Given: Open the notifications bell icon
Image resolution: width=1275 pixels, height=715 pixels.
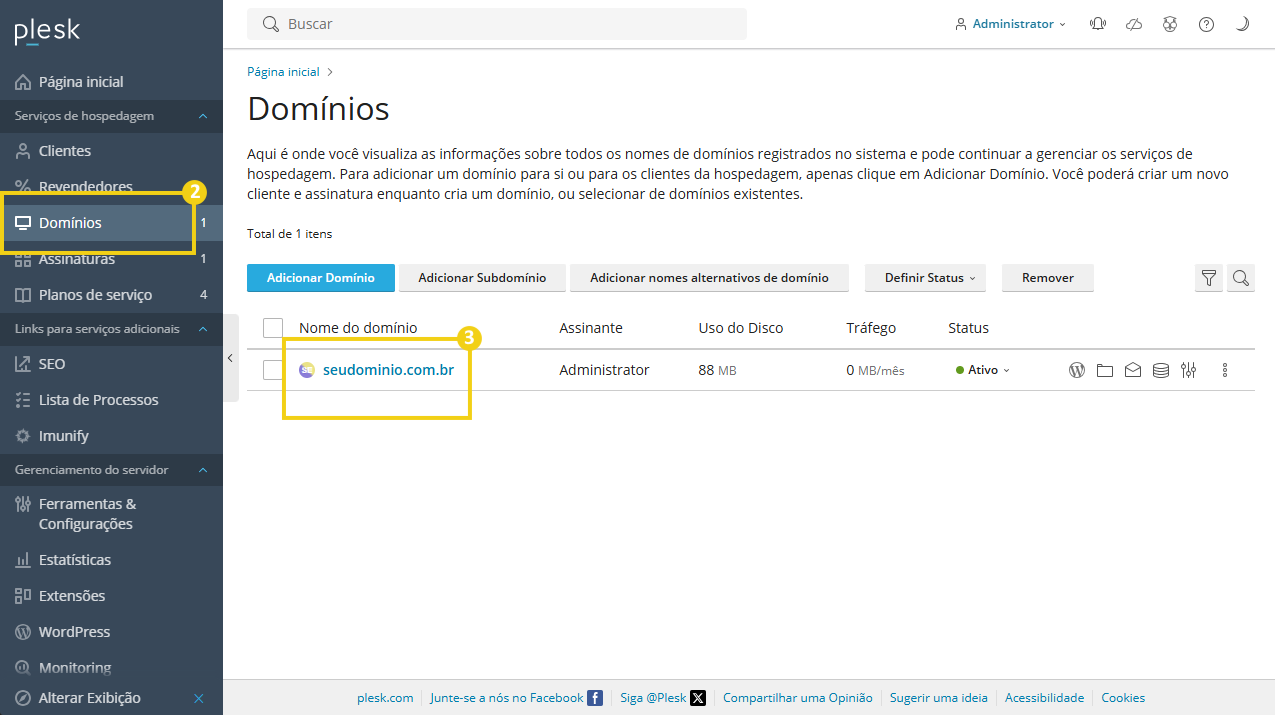Looking at the screenshot, I should (1097, 23).
